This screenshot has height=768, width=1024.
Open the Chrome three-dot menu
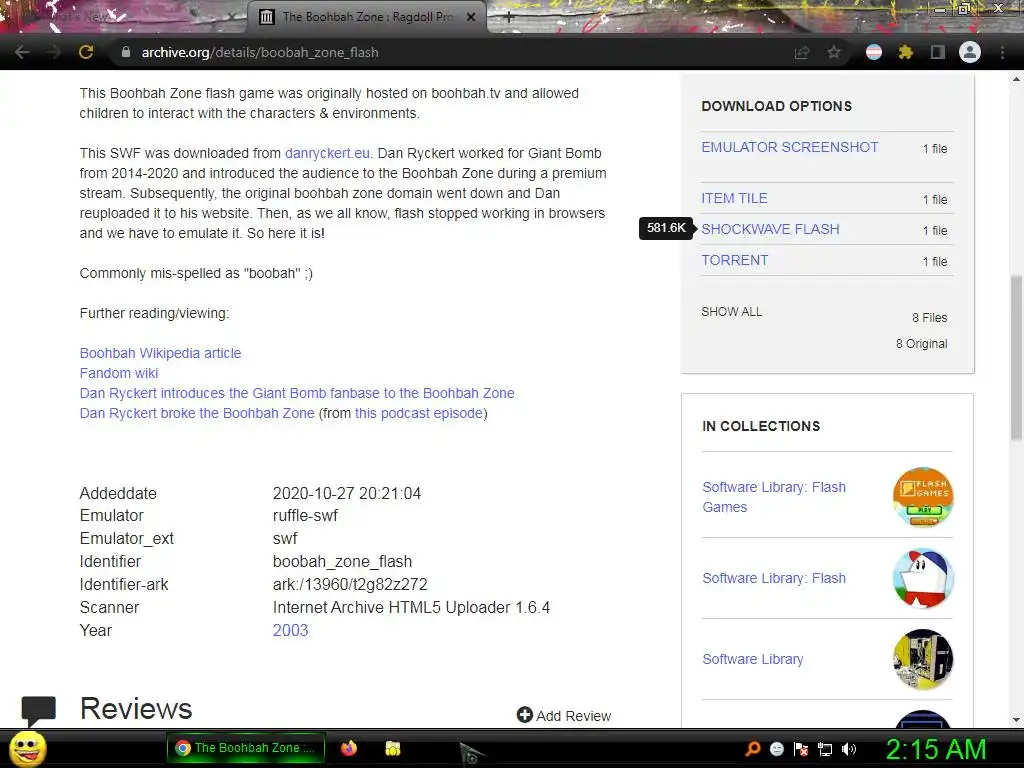tap(1002, 52)
